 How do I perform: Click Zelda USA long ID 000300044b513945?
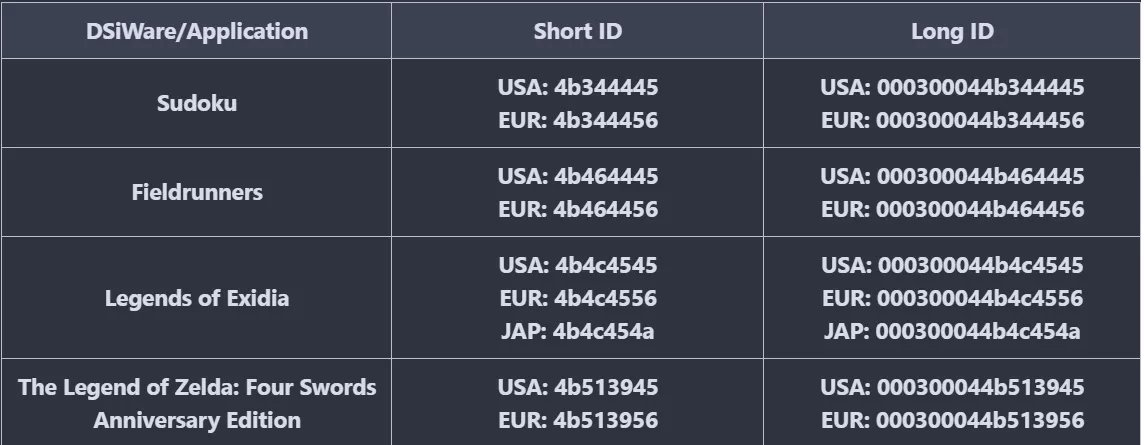951,387
